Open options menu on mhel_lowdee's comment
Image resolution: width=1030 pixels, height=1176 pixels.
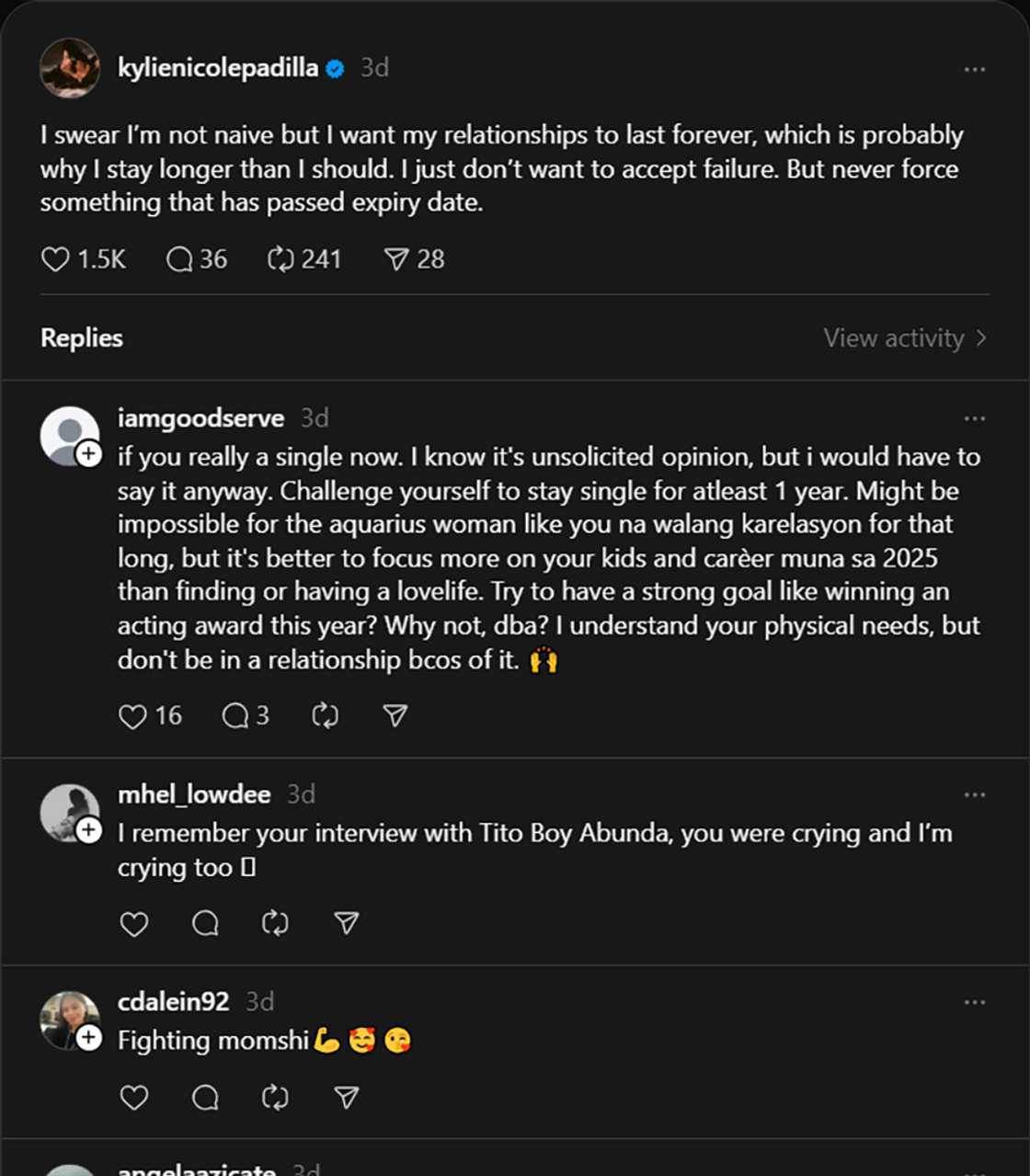click(x=976, y=793)
